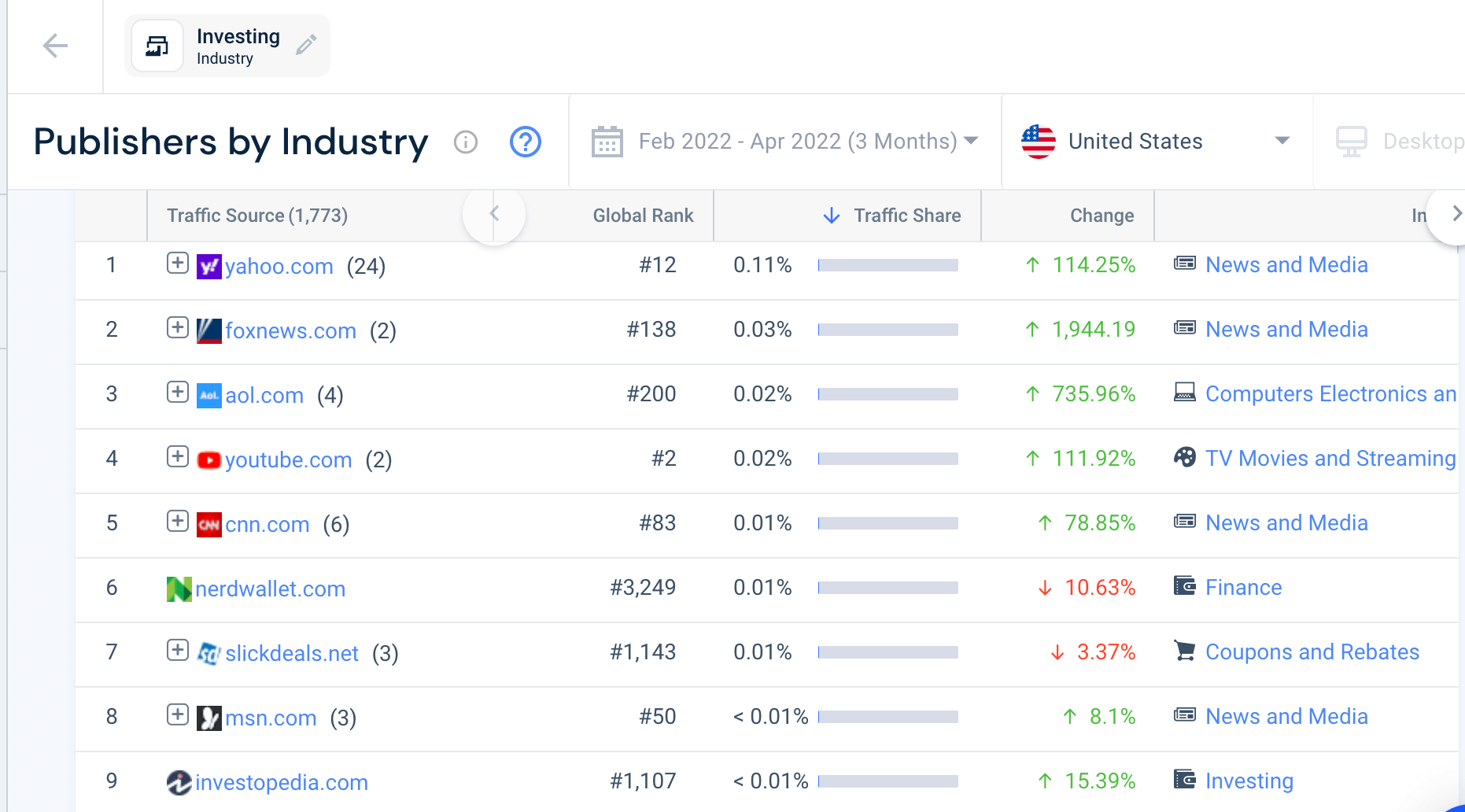Click the calendar icon in the date selector
The image size is (1465, 812).
[x=607, y=140]
